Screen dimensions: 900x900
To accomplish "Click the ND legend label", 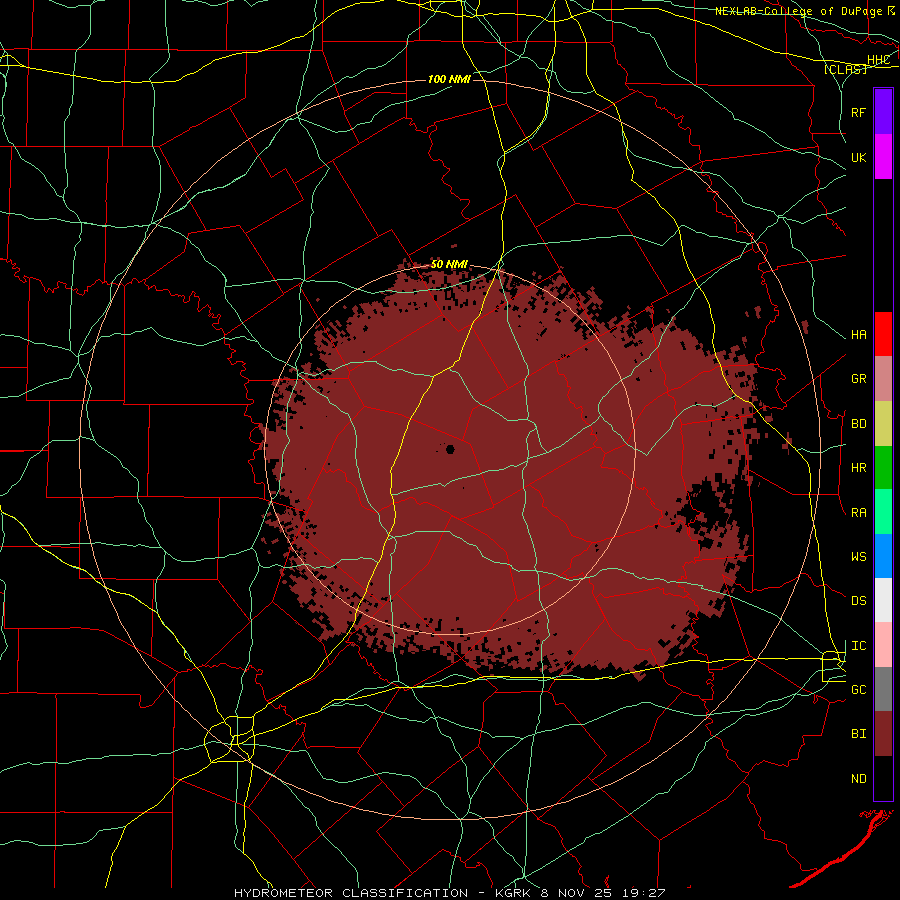I will click(859, 779).
